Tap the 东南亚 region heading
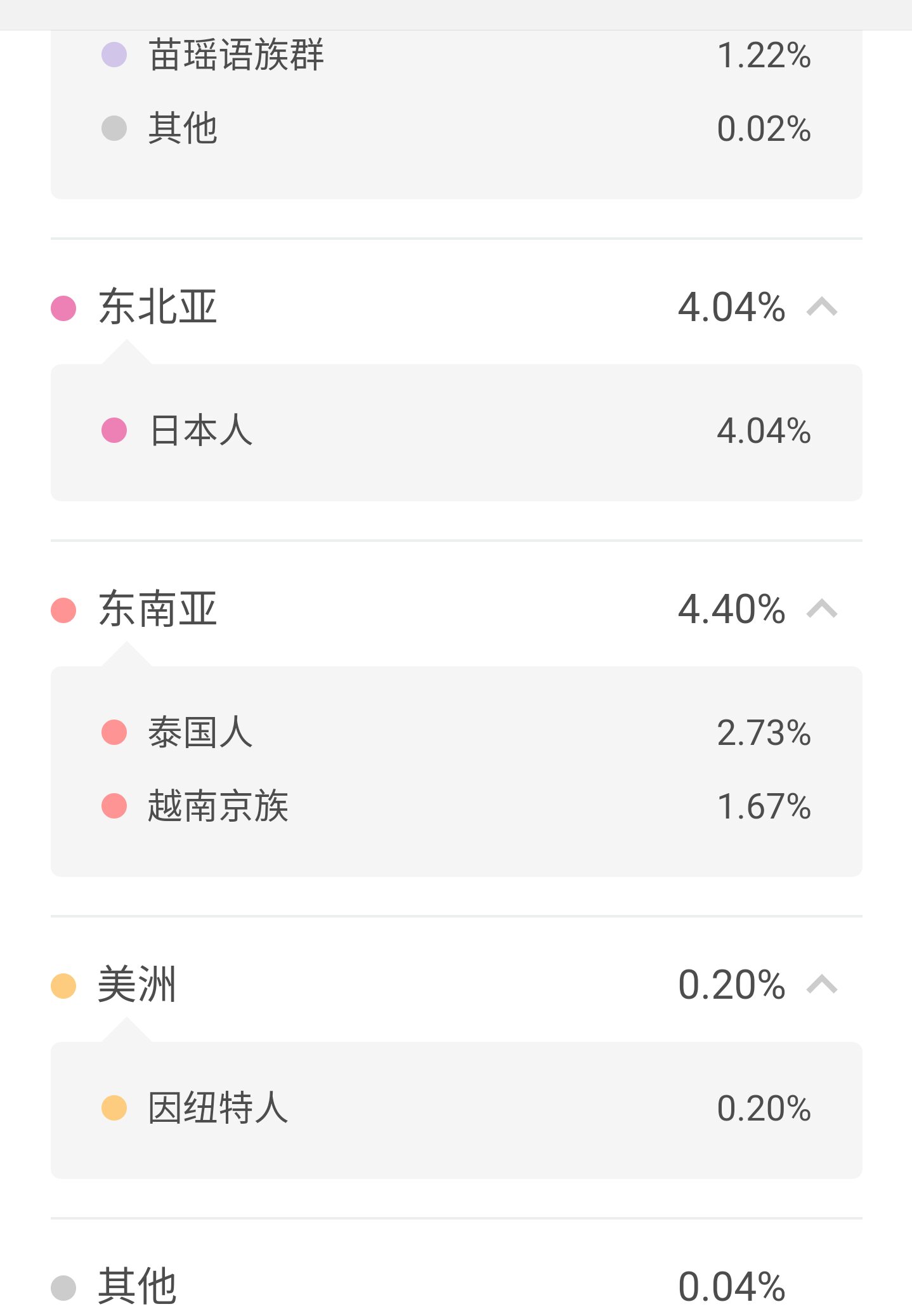This screenshot has width=912, height=1316. coord(158,610)
